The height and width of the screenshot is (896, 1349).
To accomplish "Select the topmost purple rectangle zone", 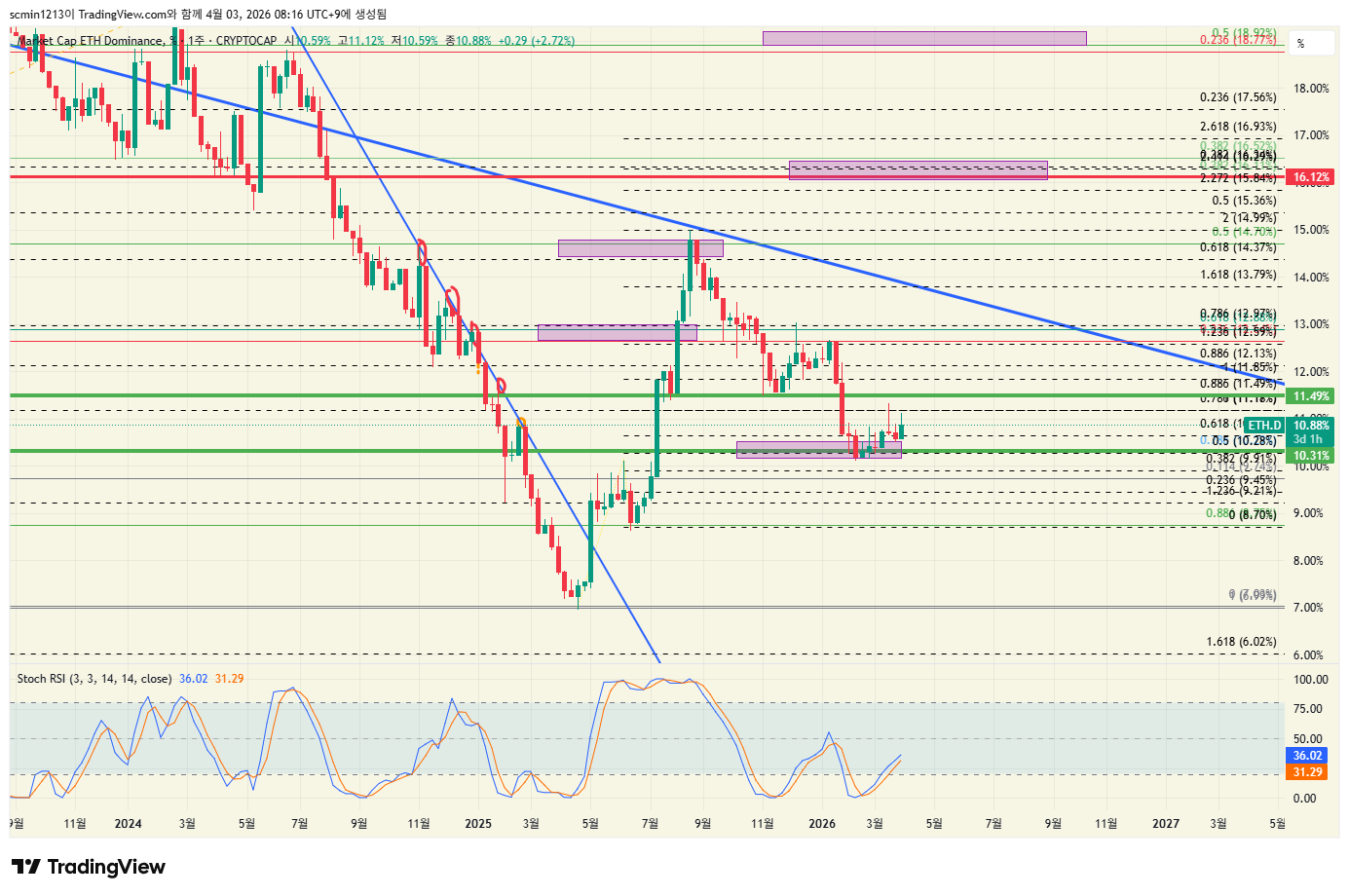I will [x=923, y=38].
